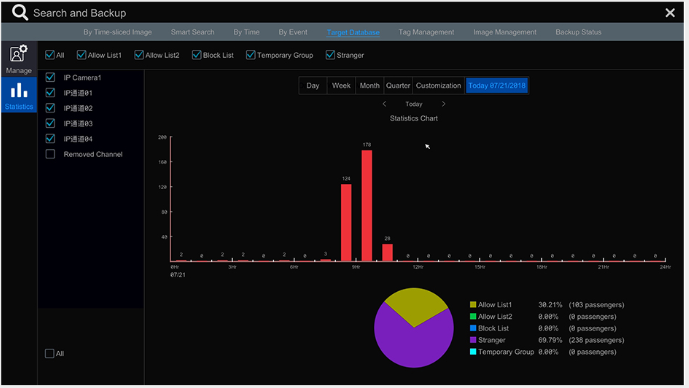Screen dimensions: 689x388
Task: Toggle the Allow List1 checkbox
Action: click(81, 55)
